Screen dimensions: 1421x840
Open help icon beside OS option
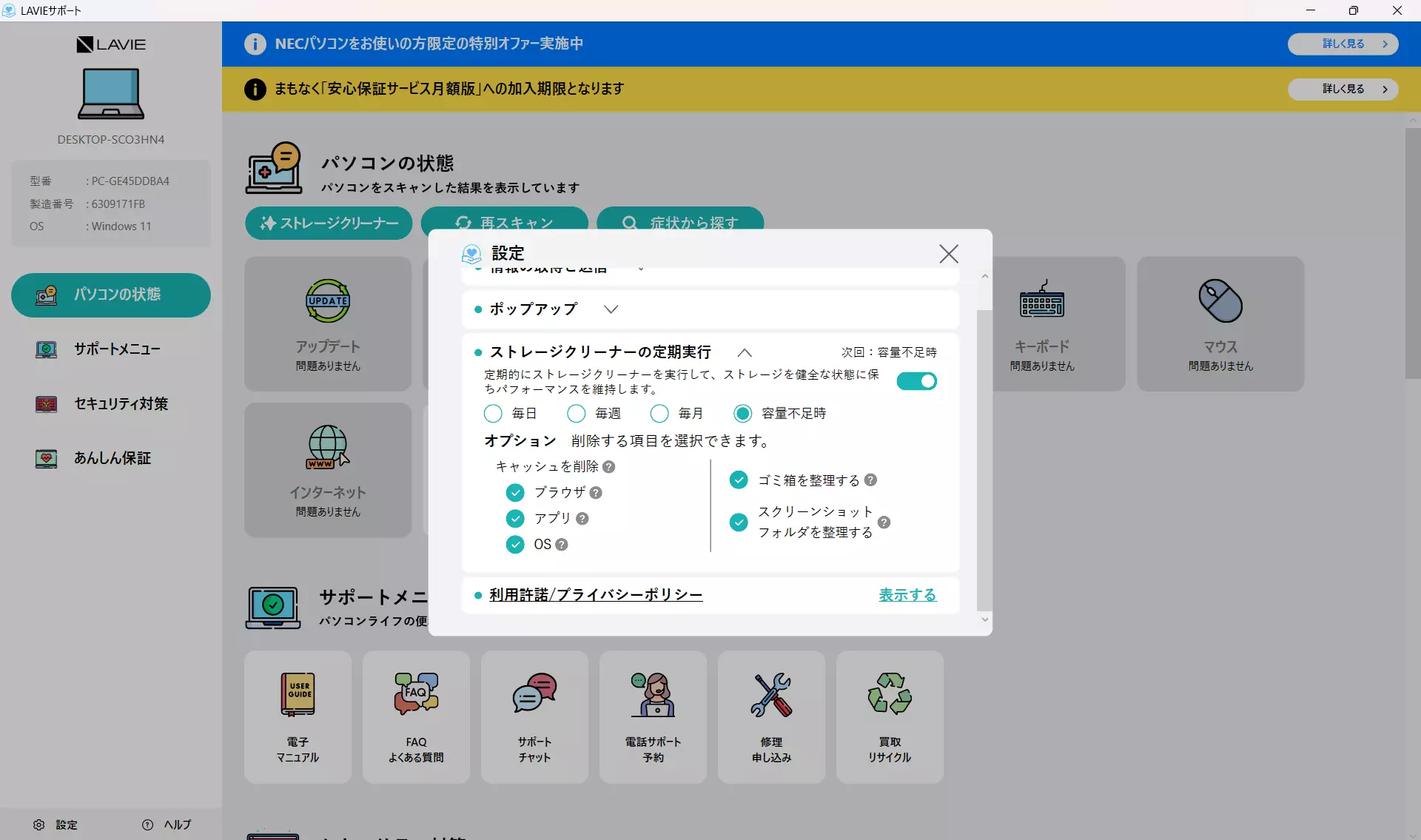562,545
